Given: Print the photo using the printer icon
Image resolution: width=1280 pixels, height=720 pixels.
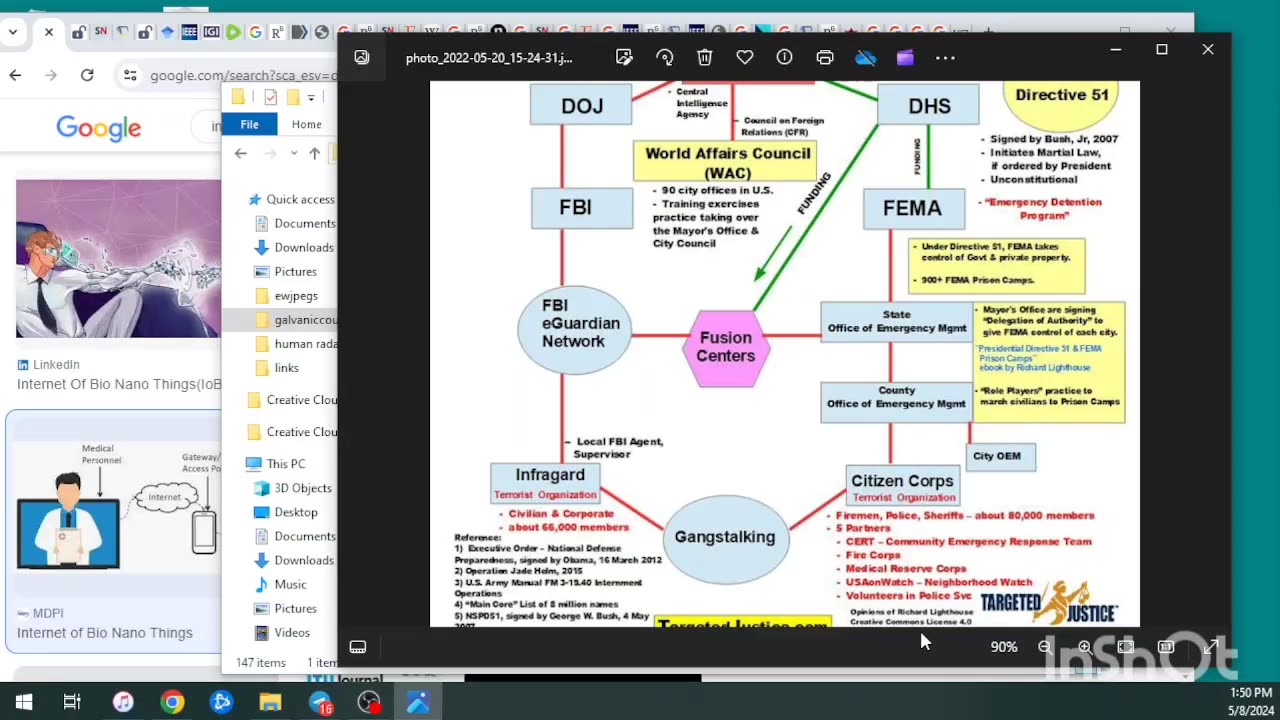Looking at the screenshot, I should pos(825,58).
